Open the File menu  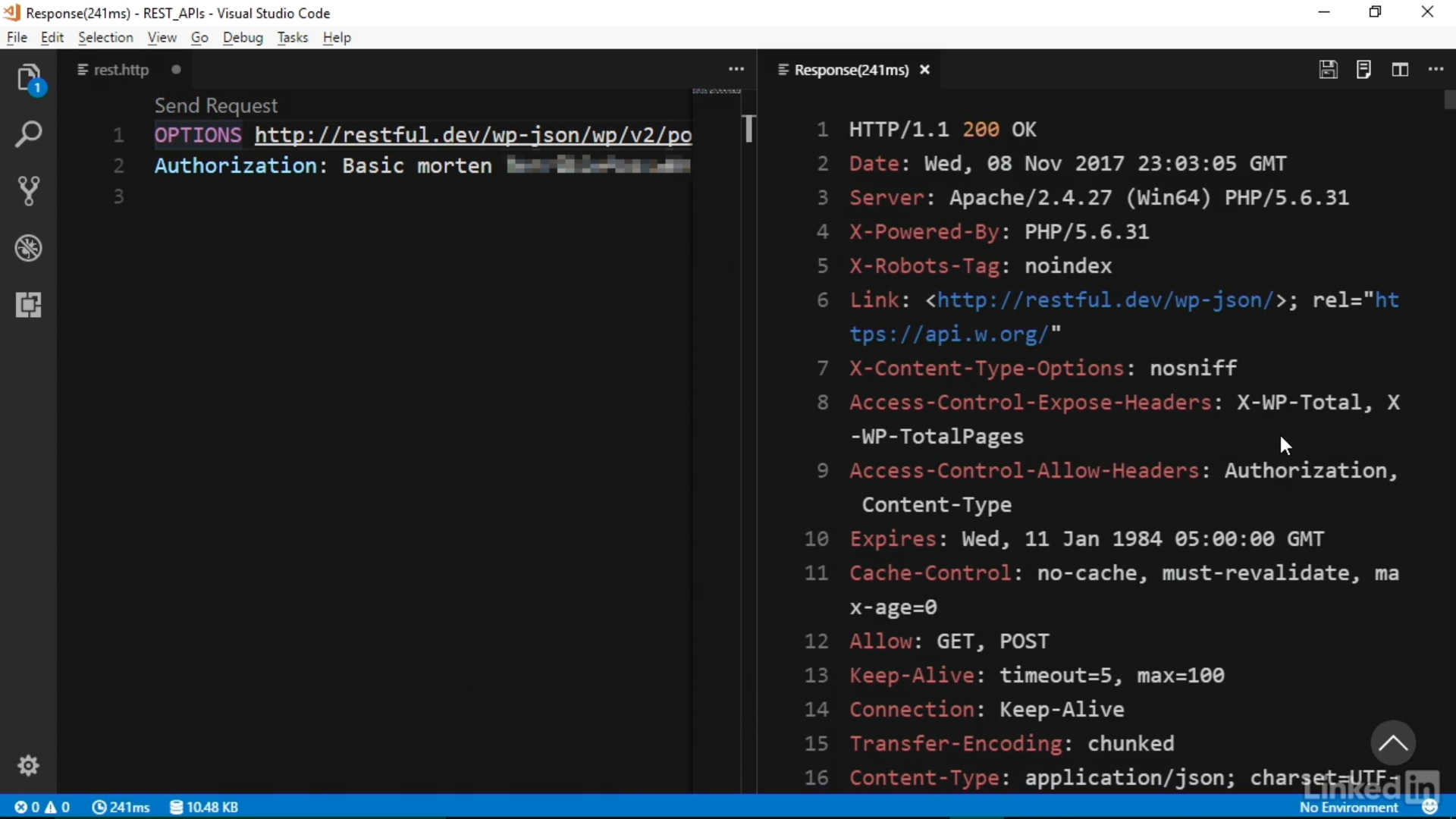coord(17,37)
